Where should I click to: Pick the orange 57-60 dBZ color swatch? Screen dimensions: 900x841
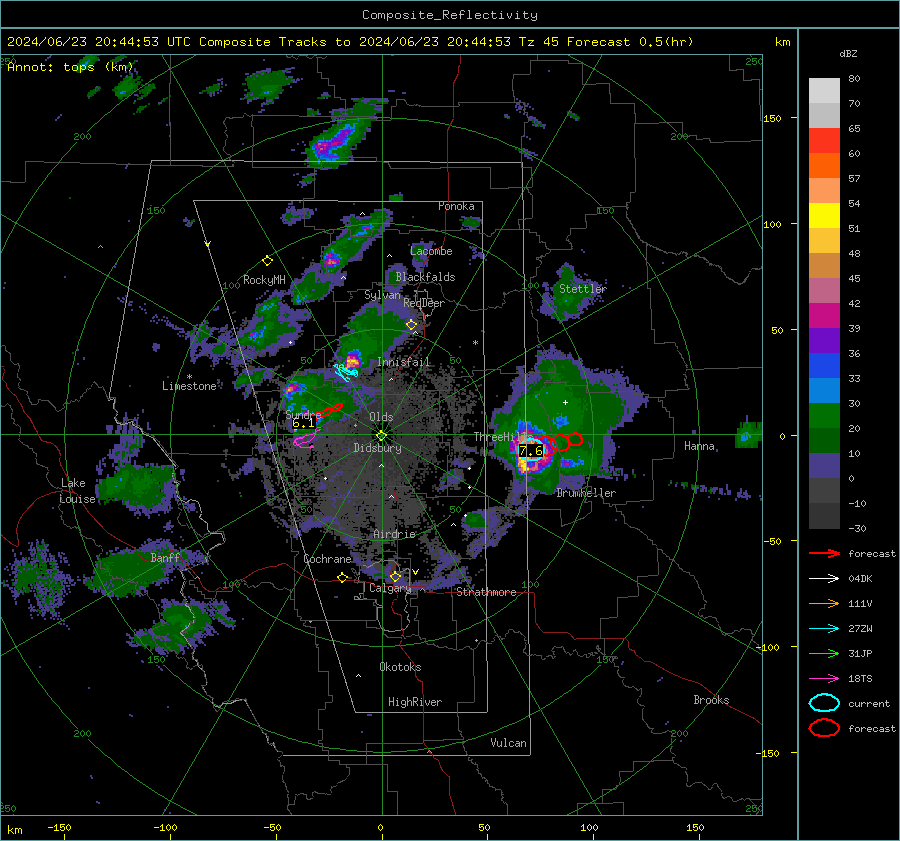pos(824,165)
